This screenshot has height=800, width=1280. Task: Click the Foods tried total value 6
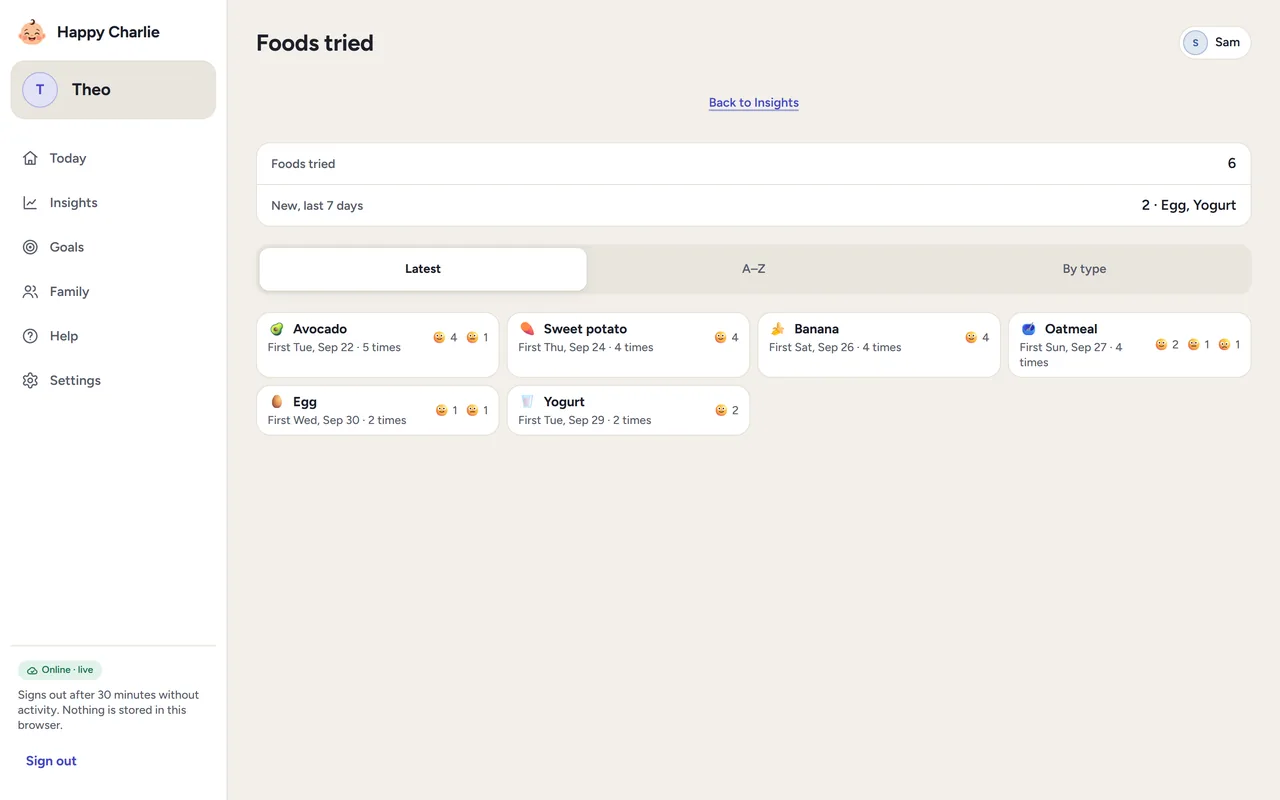(1232, 163)
